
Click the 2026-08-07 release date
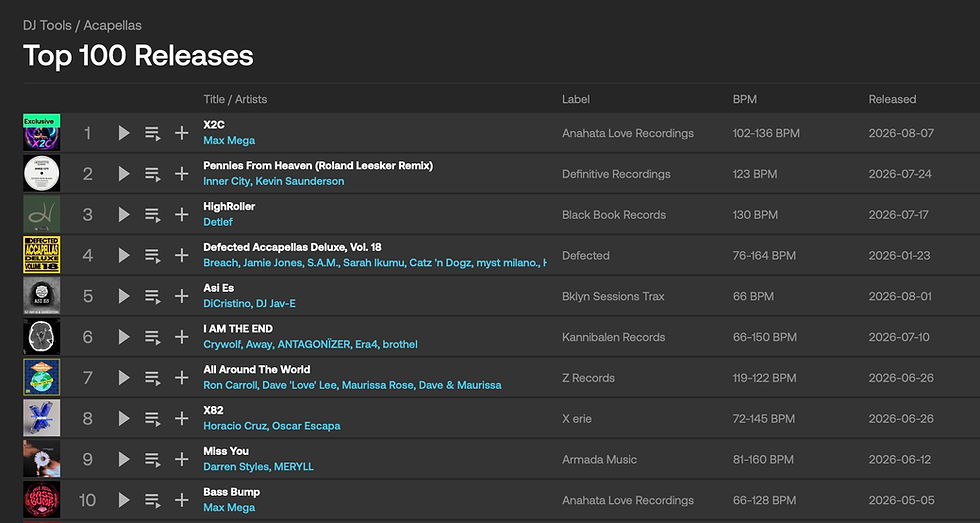click(x=901, y=133)
